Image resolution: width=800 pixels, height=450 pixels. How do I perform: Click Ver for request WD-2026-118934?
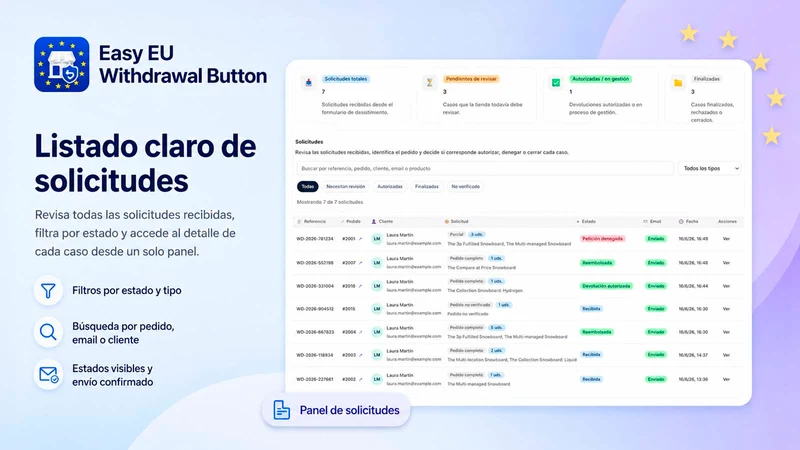pos(726,355)
